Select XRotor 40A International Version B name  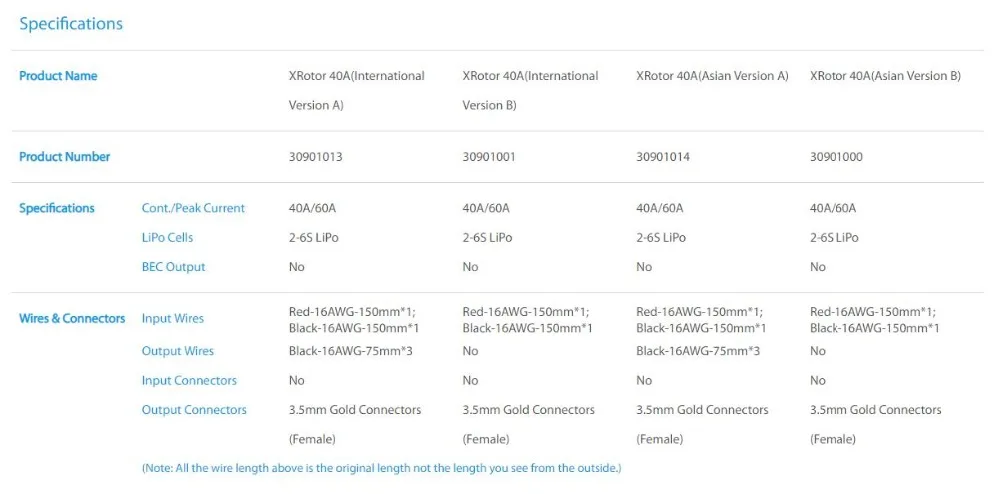(530, 91)
